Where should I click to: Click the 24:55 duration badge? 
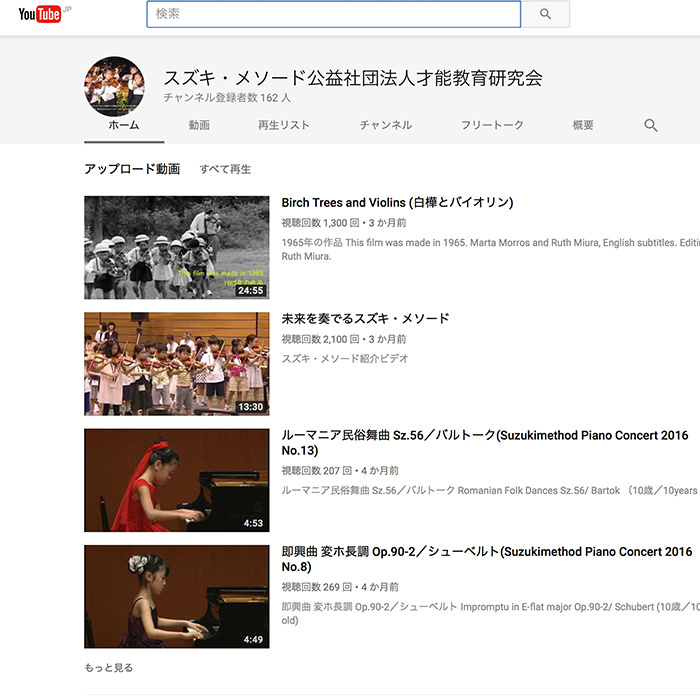pyautogui.click(x=250, y=291)
